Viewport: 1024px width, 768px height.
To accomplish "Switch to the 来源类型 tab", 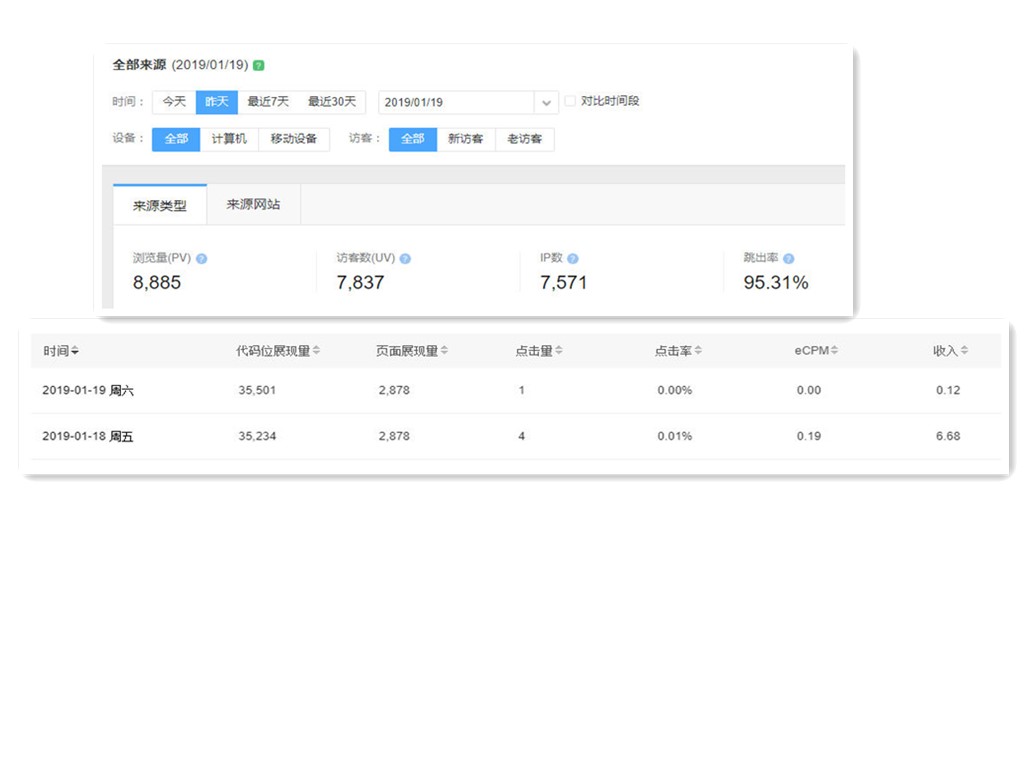I will (x=160, y=205).
